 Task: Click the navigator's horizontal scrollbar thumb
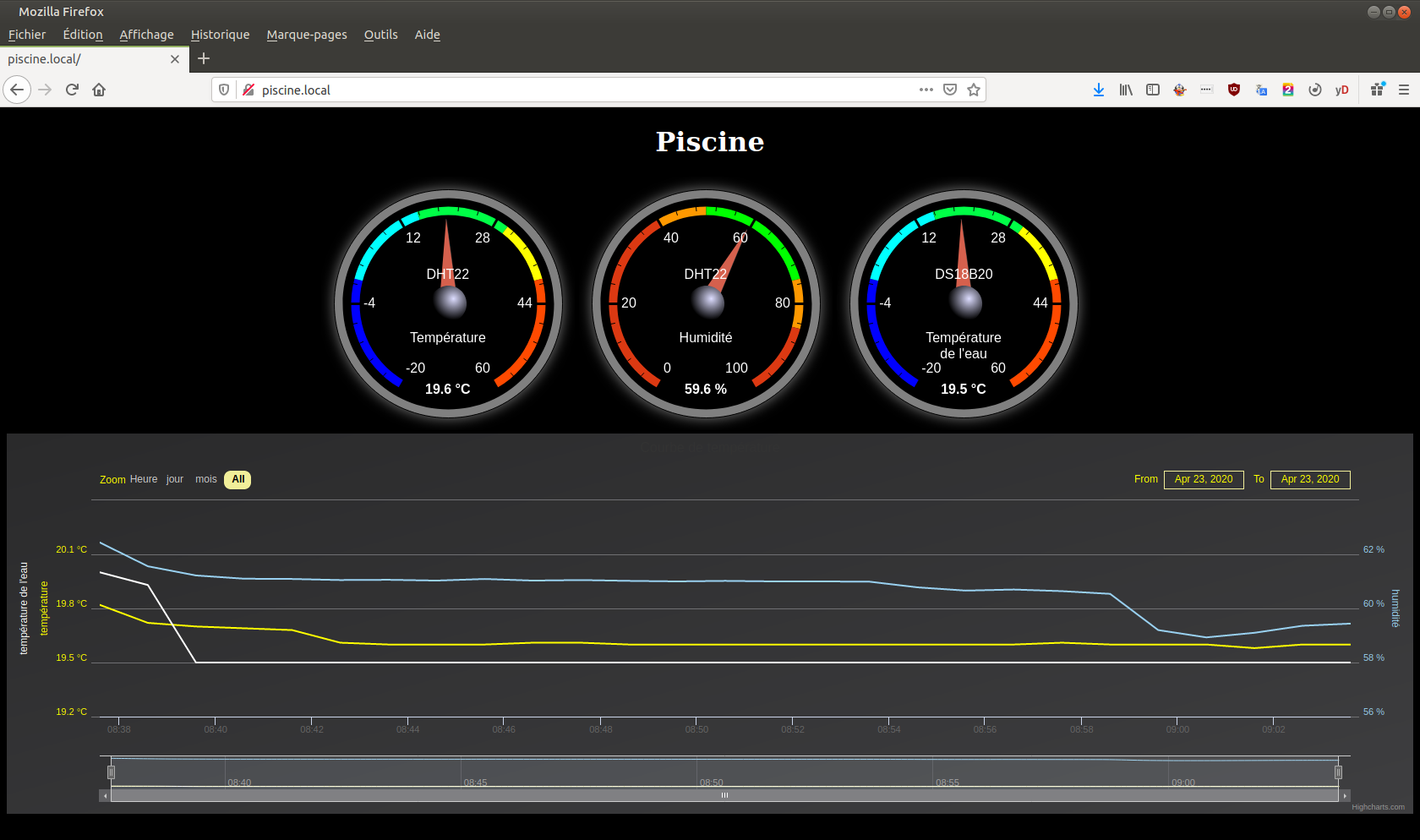coord(724,795)
